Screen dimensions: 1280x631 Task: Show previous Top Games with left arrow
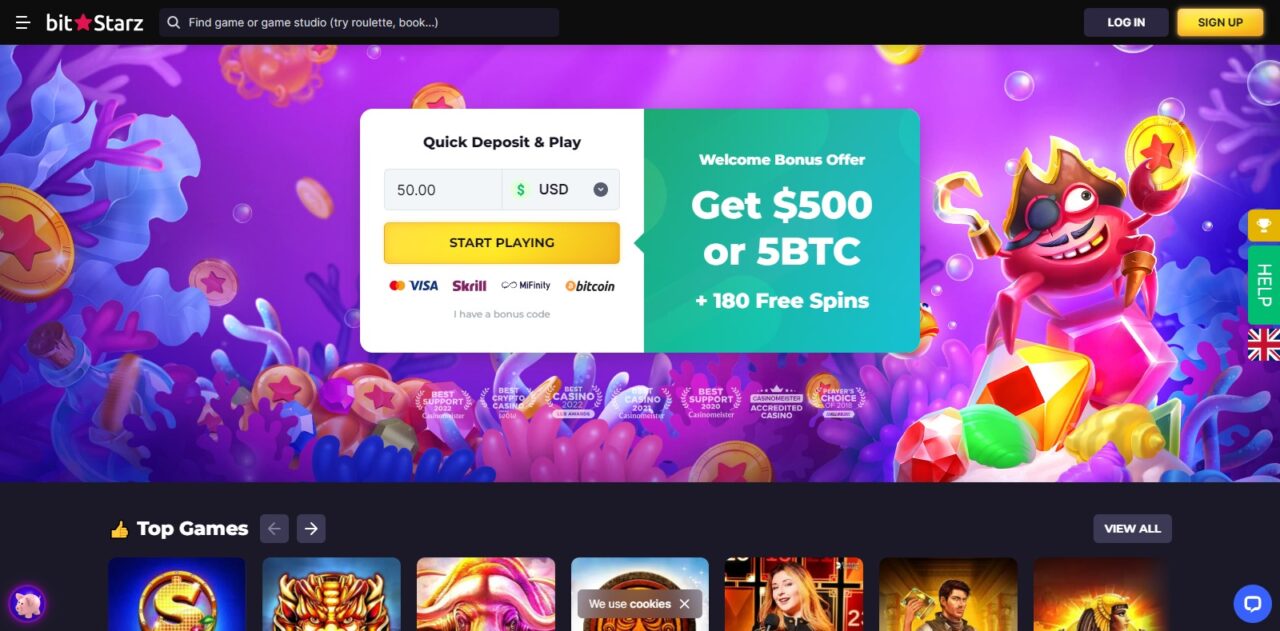pyautogui.click(x=274, y=528)
